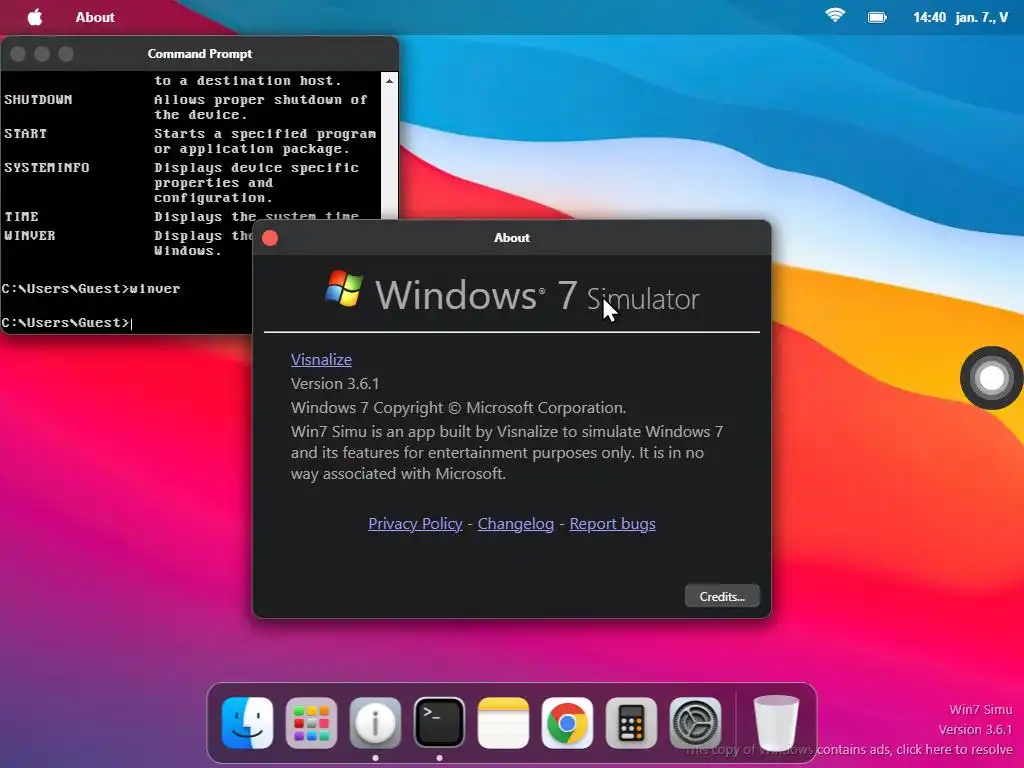Screen dimensions: 1024x768
Task: Click the Windows logo in About window
Action: [x=344, y=288]
